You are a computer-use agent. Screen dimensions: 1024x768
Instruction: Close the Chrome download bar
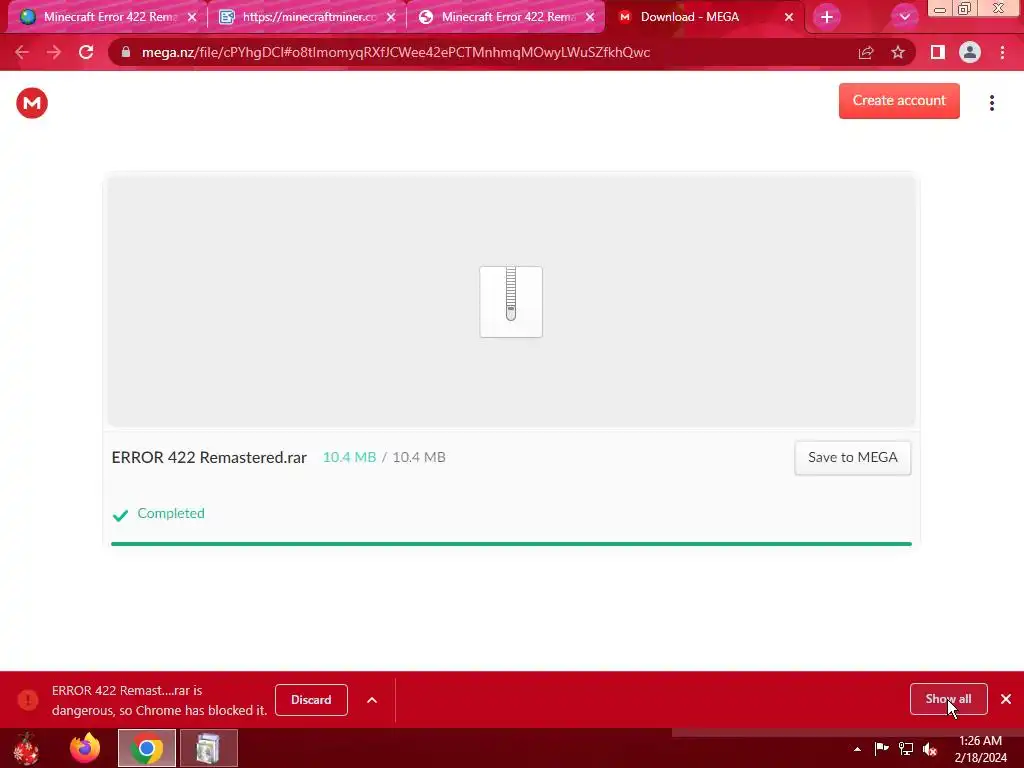tap(1006, 699)
